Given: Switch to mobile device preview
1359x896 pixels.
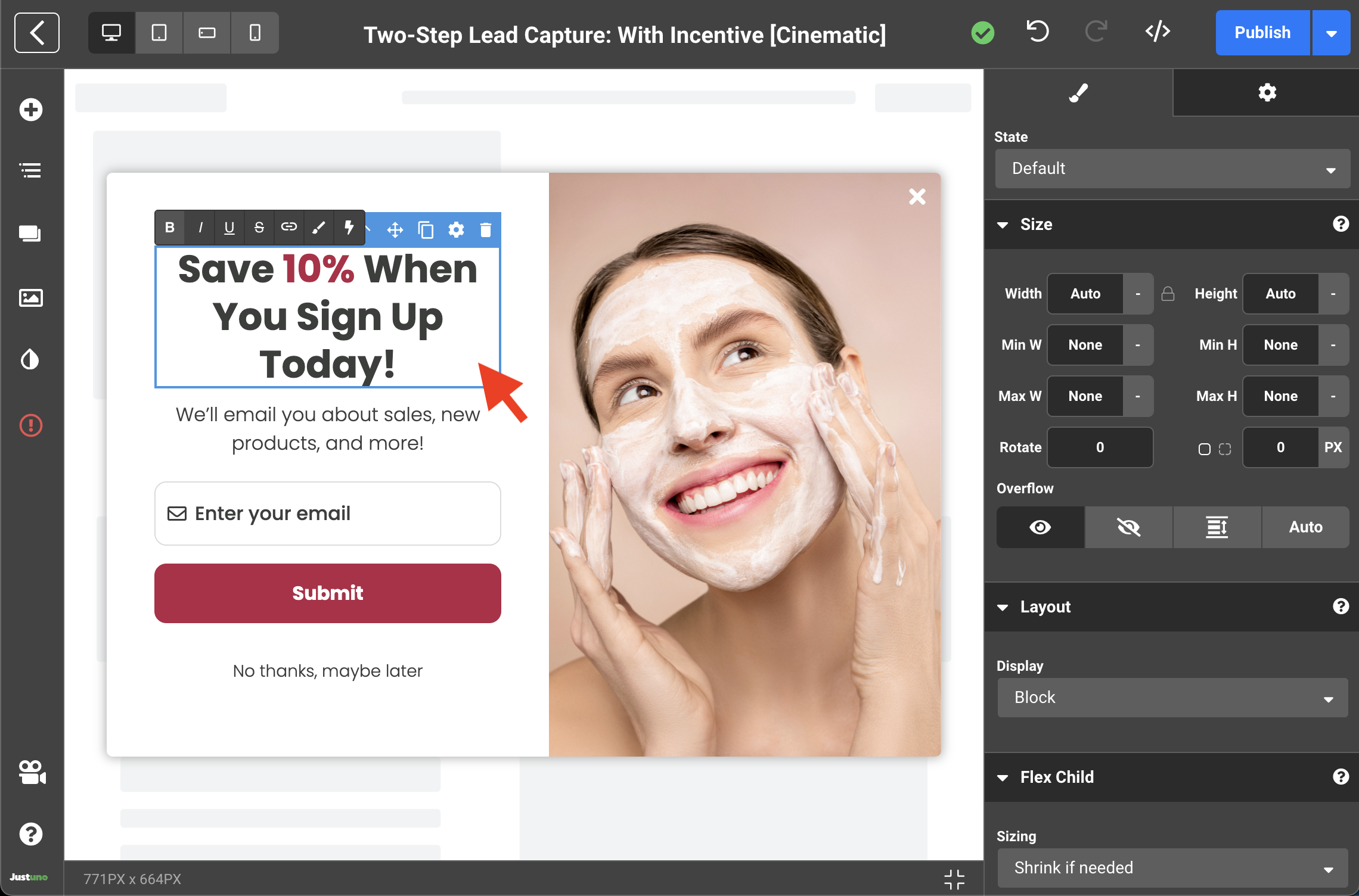Looking at the screenshot, I should (255, 33).
